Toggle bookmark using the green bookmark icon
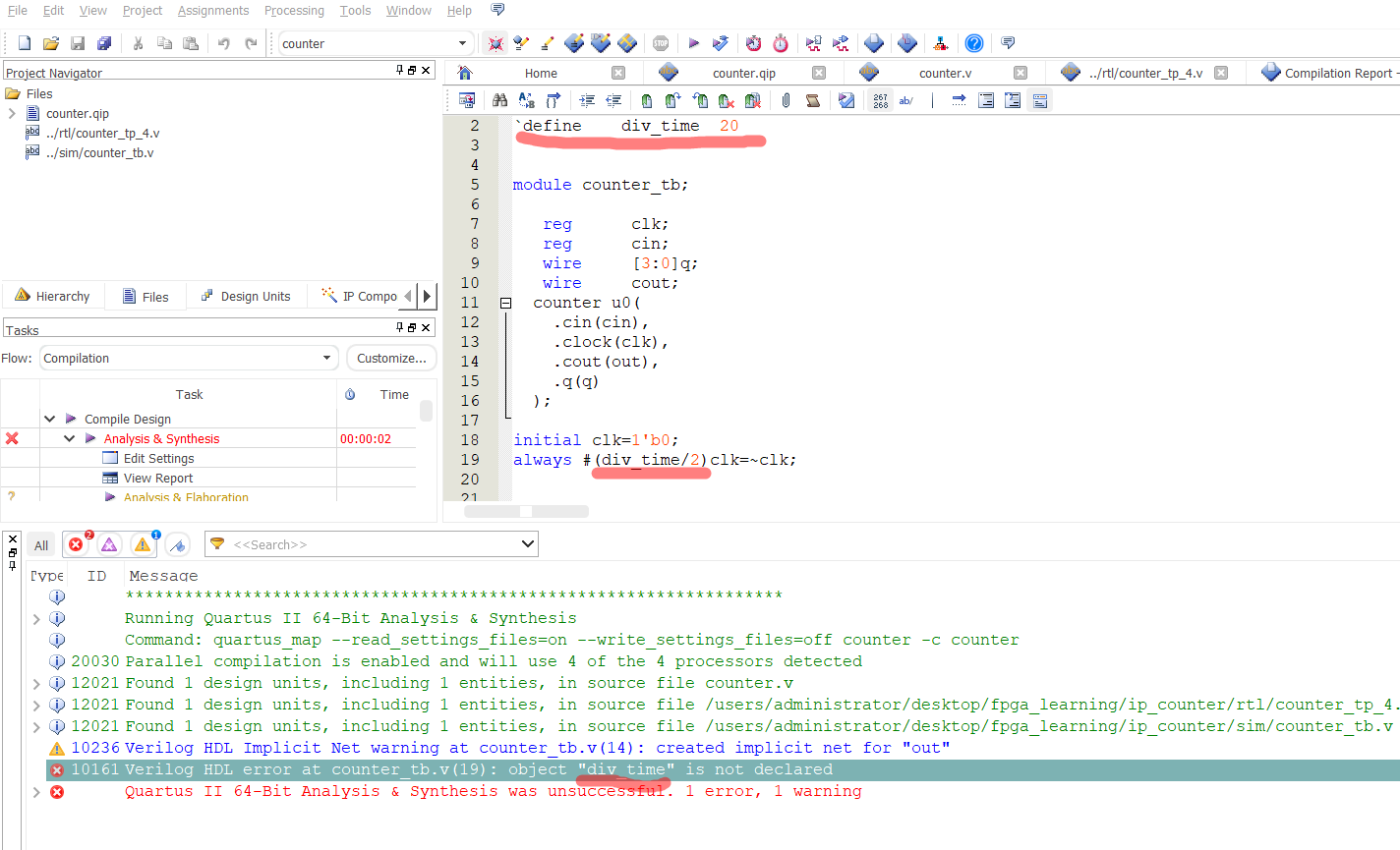 point(646,100)
